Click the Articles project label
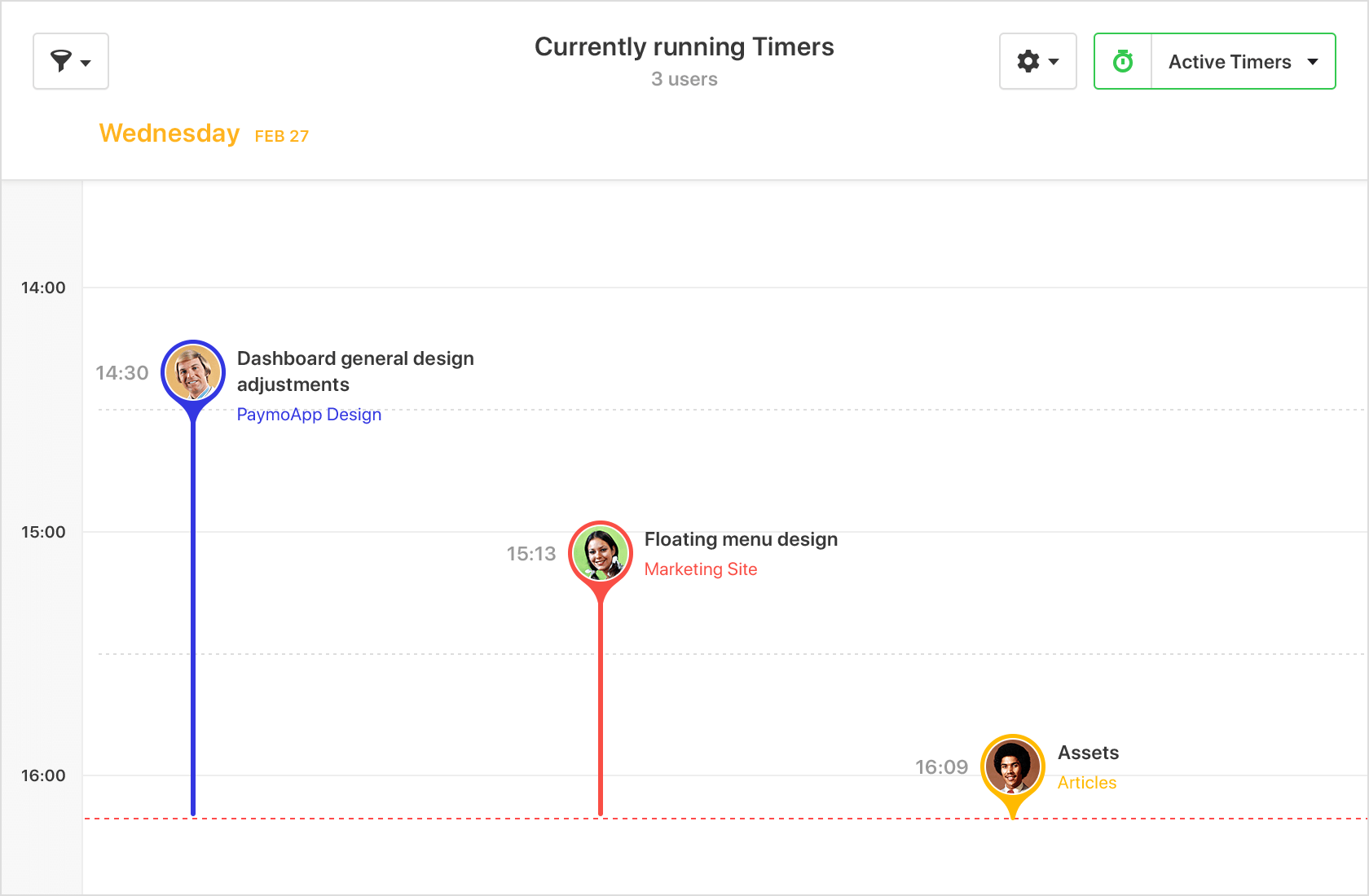The width and height of the screenshot is (1369, 896). [x=1086, y=782]
